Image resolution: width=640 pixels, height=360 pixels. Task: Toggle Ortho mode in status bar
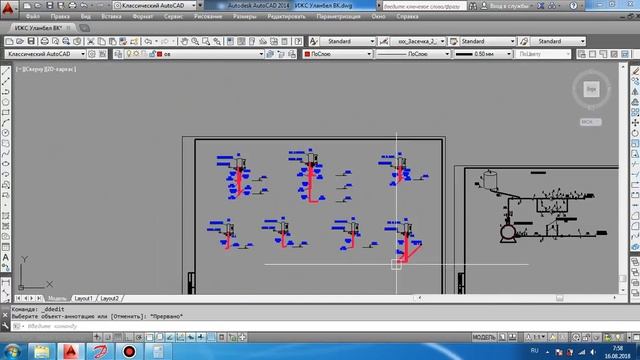129,337
